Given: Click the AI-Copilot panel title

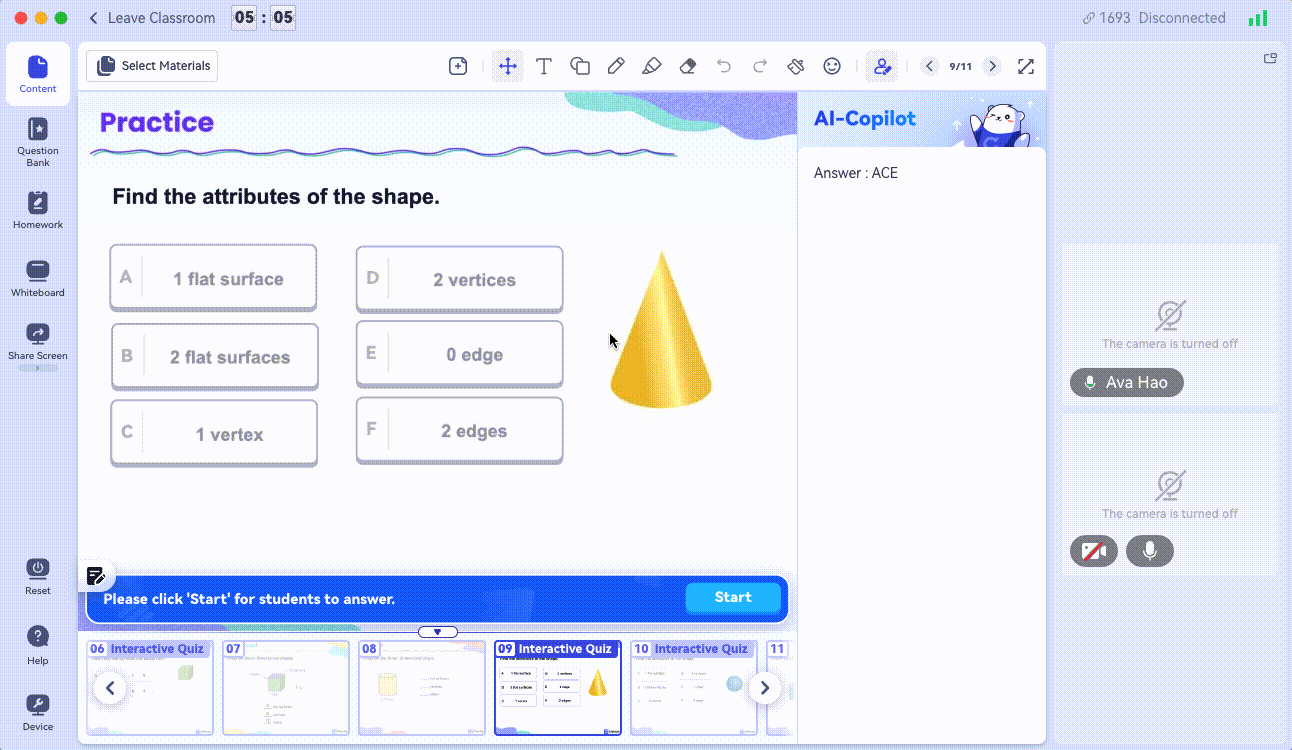Looking at the screenshot, I should click(865, 118).
